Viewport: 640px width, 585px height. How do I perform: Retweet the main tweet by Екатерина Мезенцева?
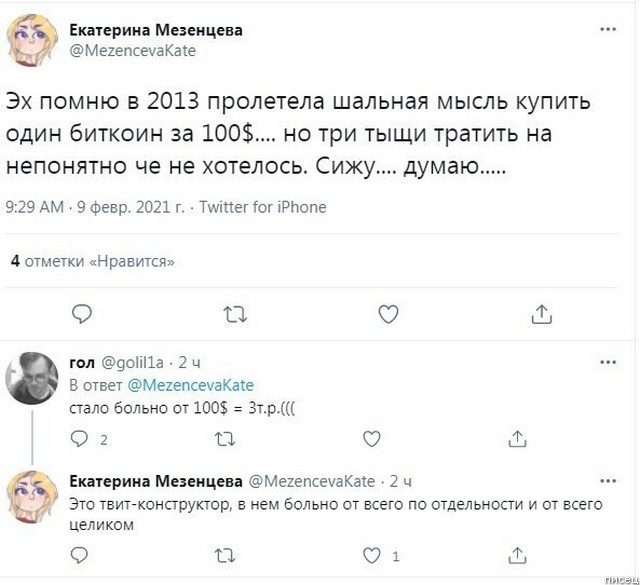tap(236, 314)
